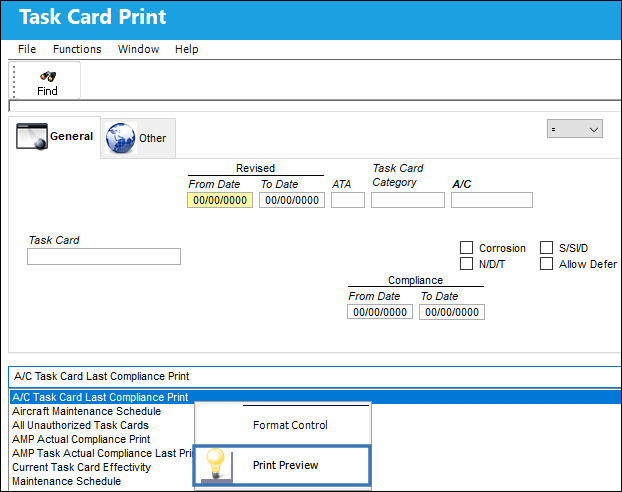Focus the Revised From Date field
The image size is (622, 492).
point(220,200)
